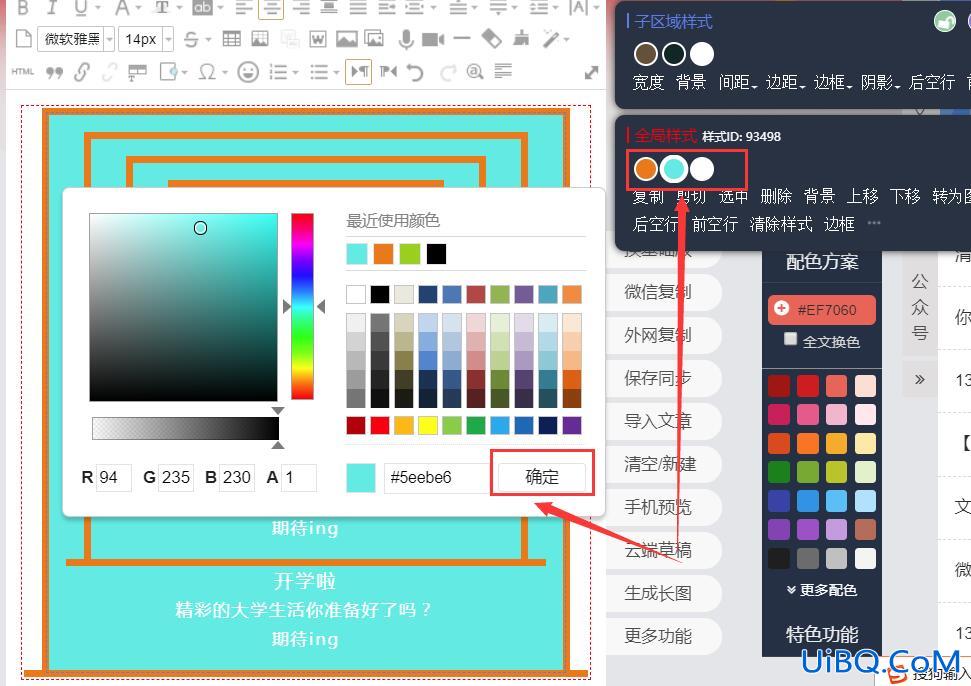Toggle the 全文换色 checkbox

point(790,339)
